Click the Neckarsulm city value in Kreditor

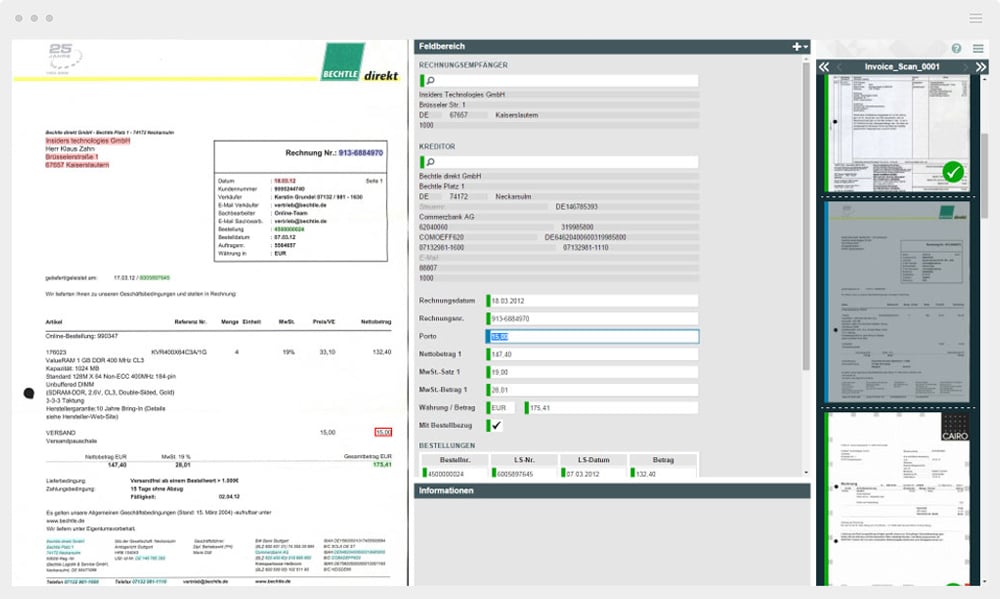(x=513, y=196)
